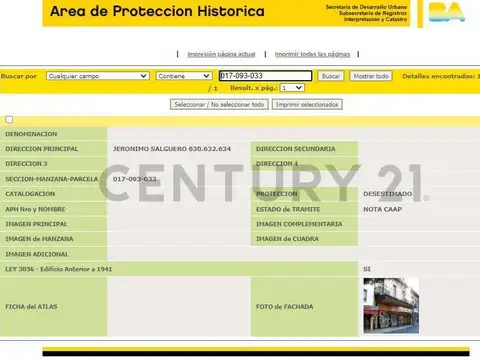Click the IMAGEN ADICIONAL label
The image size is (480, 360).
pyautogui.click(x=37, y=254)
